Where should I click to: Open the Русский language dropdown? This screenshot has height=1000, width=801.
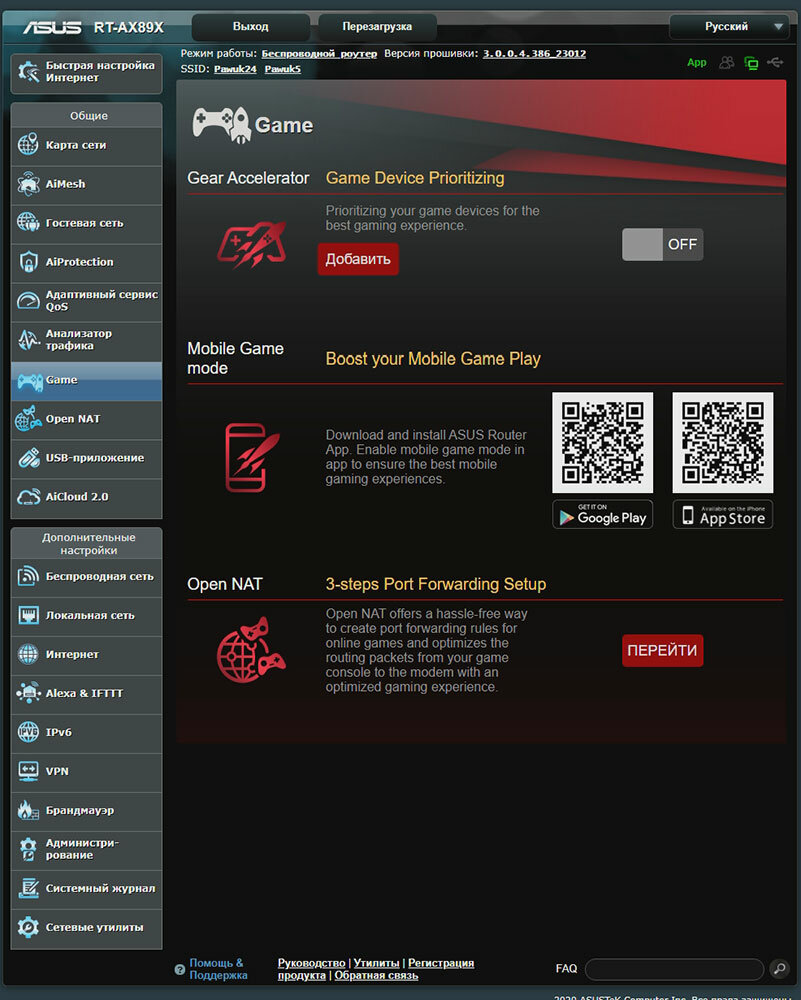tap(729, 27)
